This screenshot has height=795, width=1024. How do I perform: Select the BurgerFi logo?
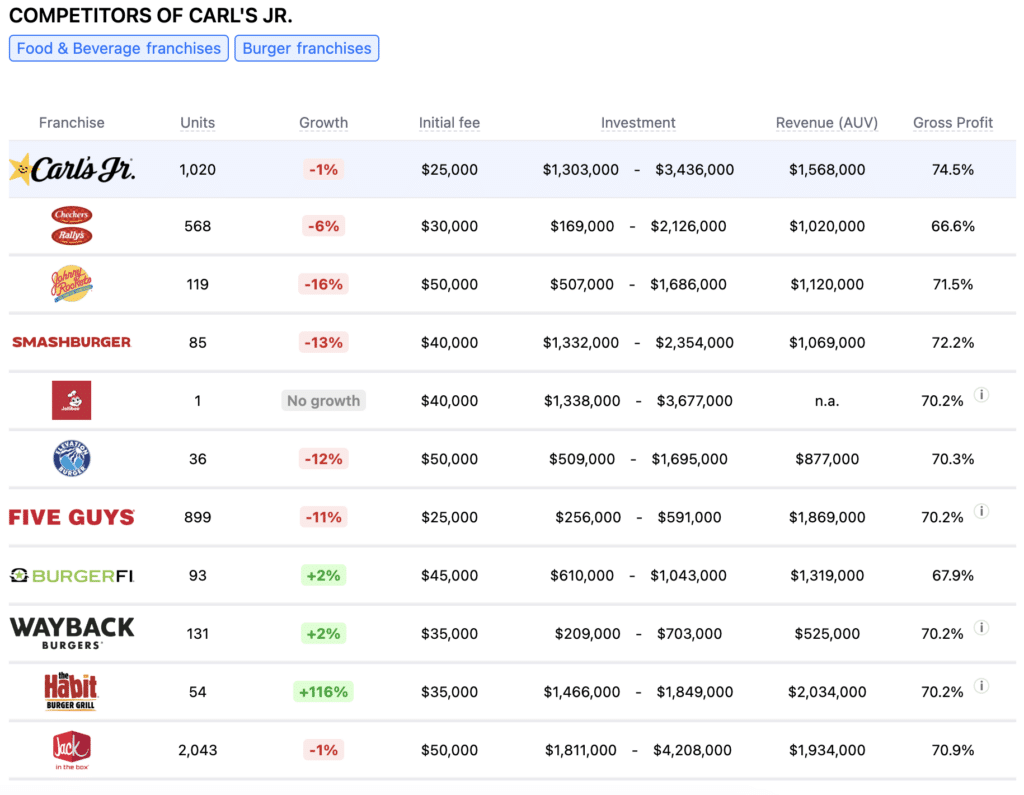point(72,575)
